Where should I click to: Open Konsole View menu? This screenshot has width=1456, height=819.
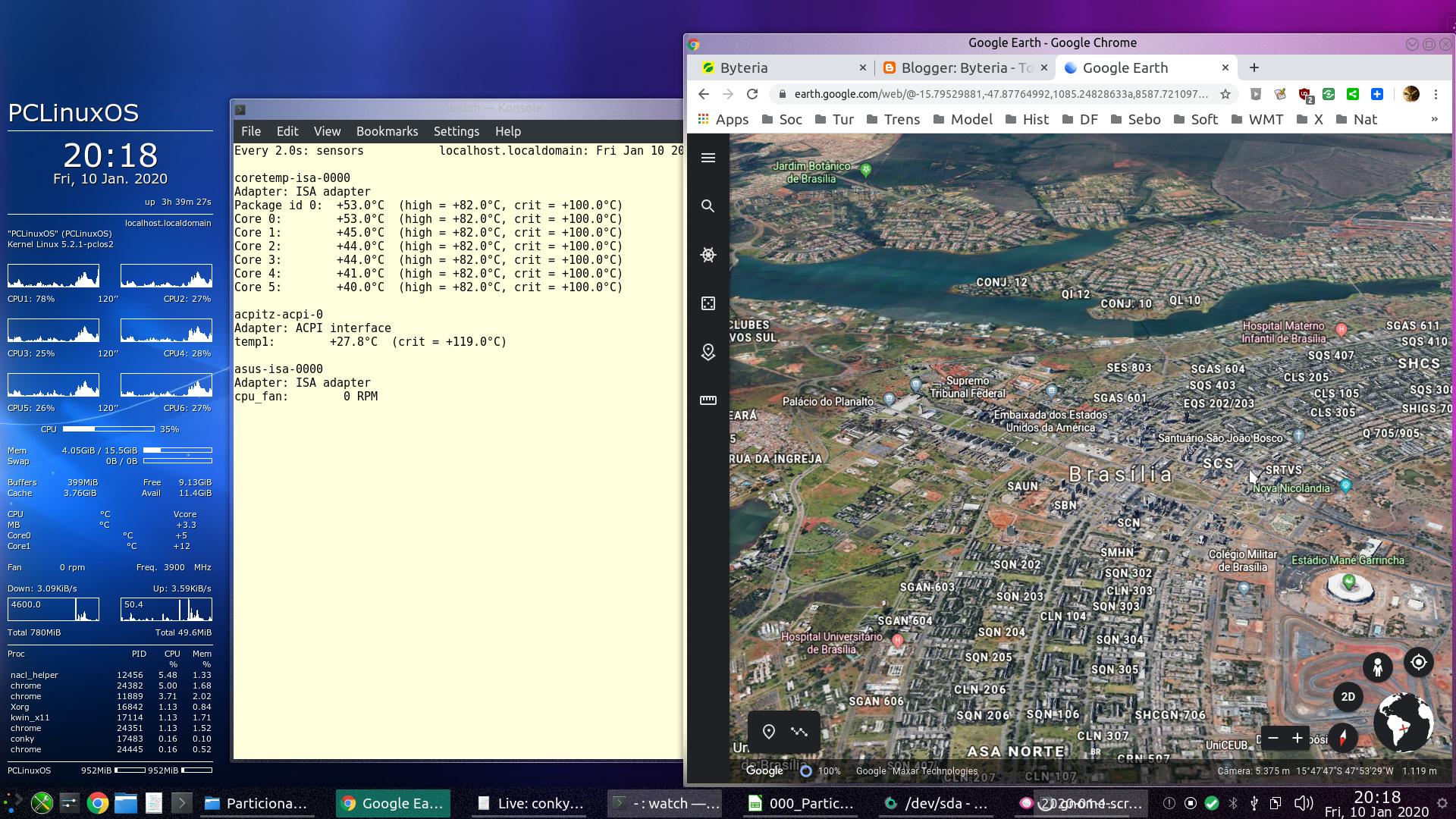point(327,131)
